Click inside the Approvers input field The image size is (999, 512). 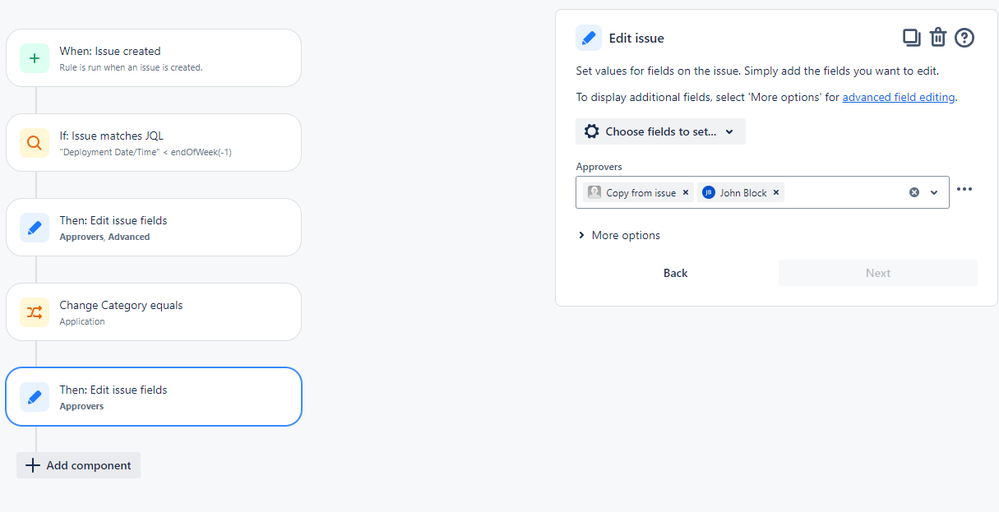pos(844,192)
